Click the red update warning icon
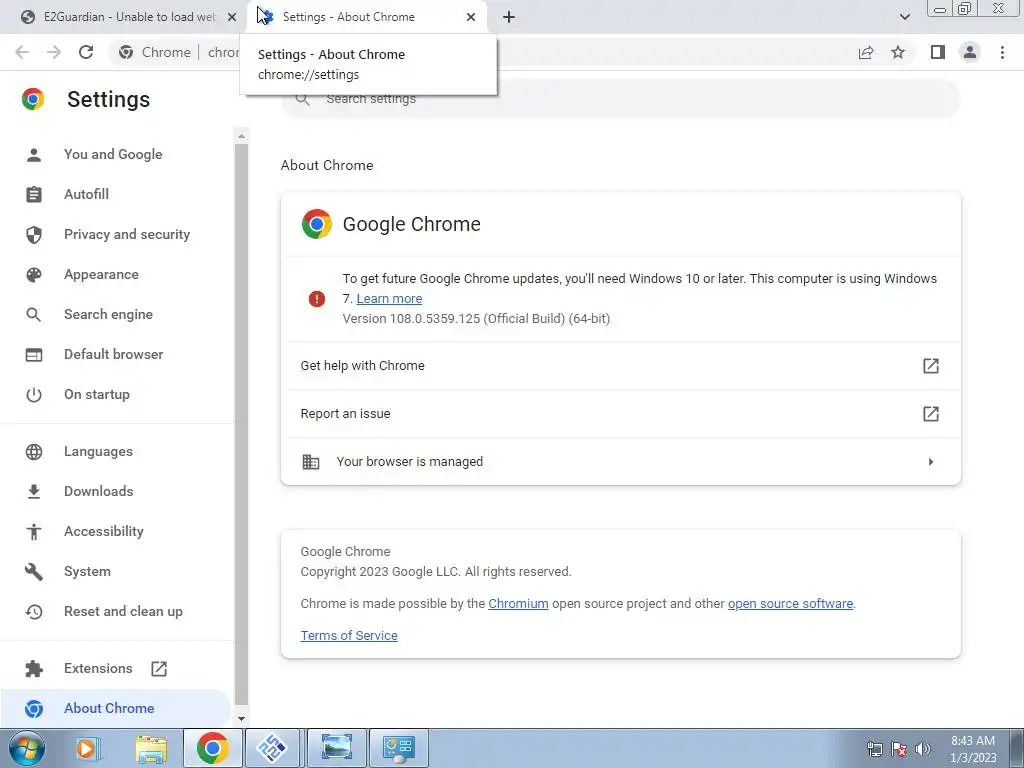 pyautogui.click(x=317, y=299)
